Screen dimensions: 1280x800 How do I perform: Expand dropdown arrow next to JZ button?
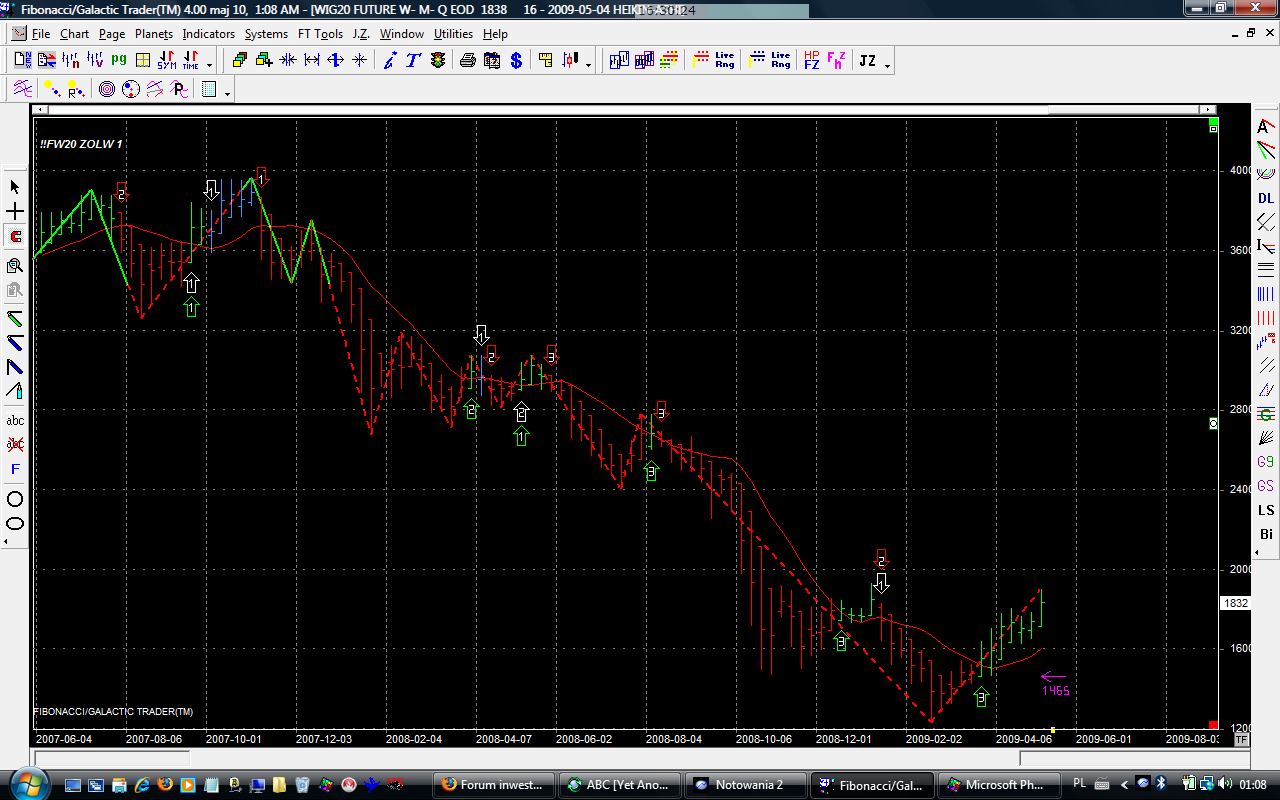pyautogui.click(x=888, y=64)
